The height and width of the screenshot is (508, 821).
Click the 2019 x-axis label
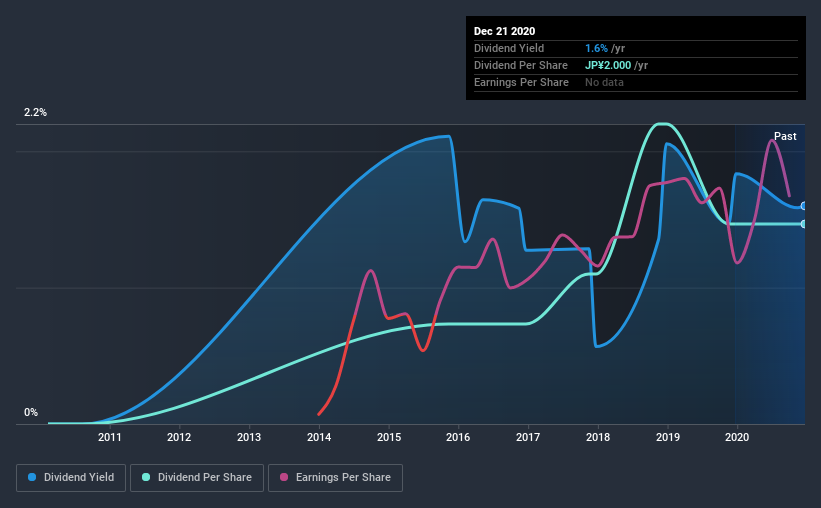(x=668, y=437)
